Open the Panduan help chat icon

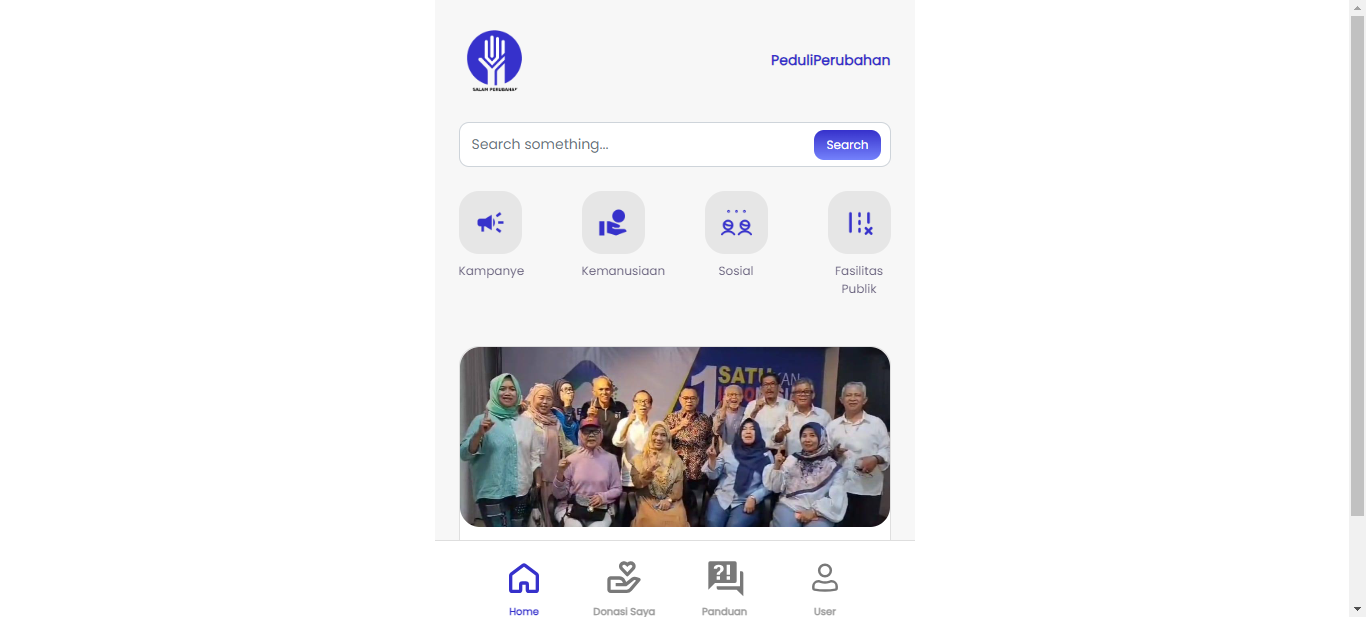point(725,578)
